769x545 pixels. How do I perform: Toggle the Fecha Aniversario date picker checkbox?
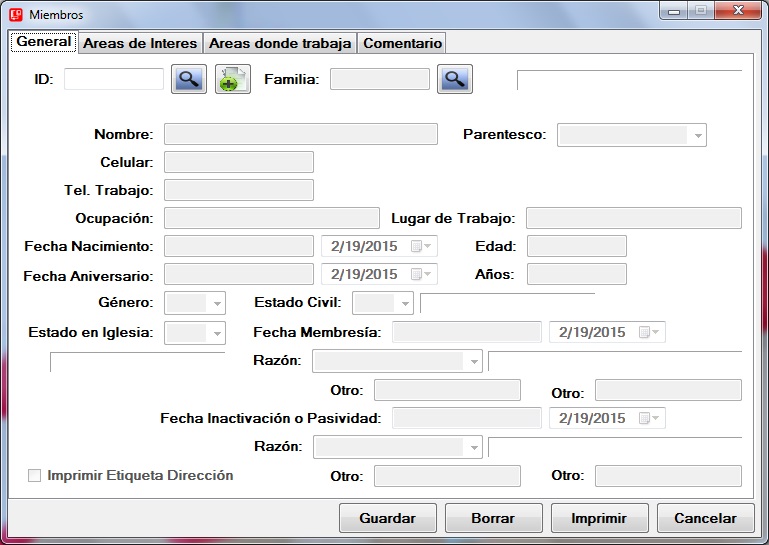click(416, 274)
